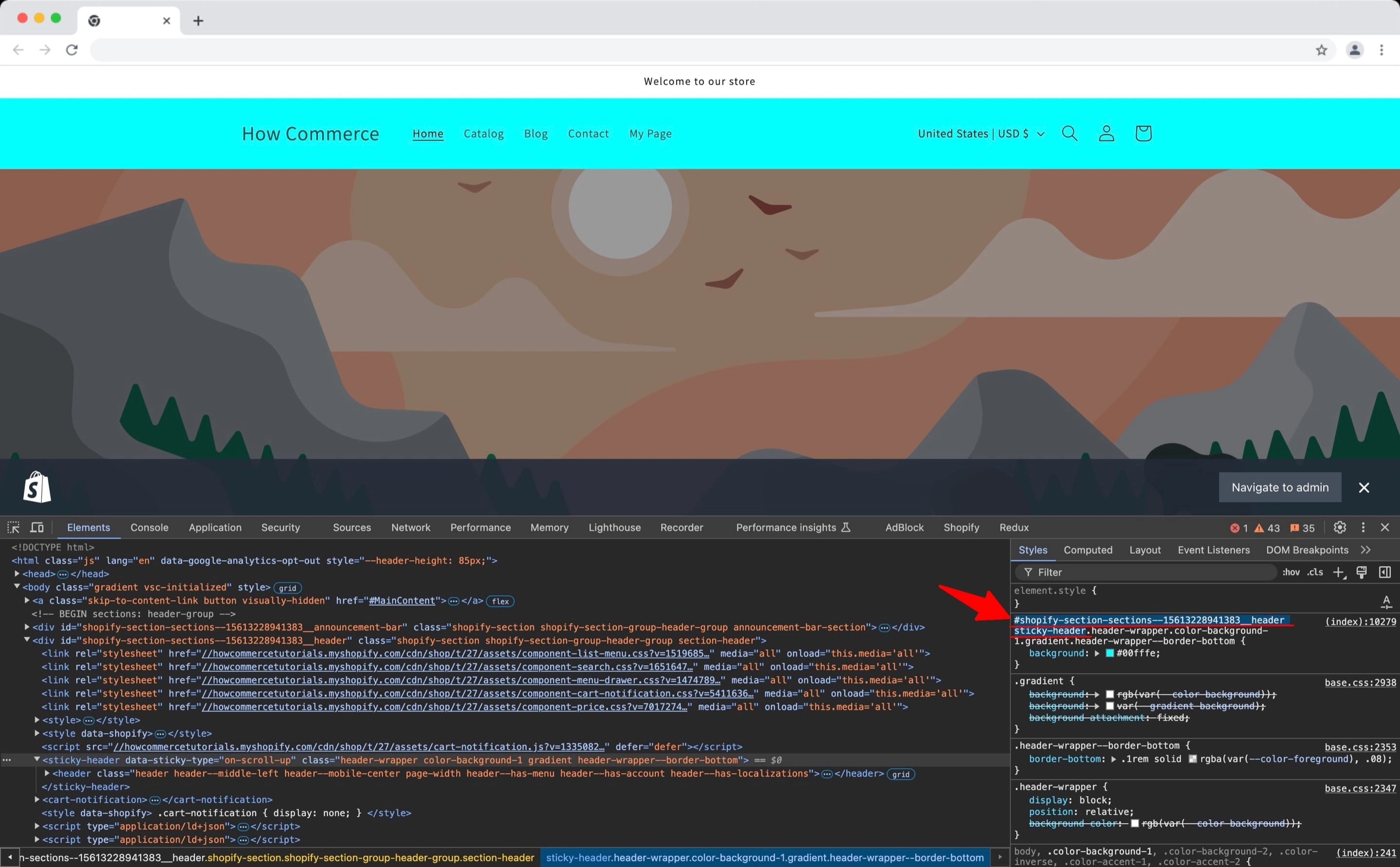Click the How Commerce store title
The width and height of the screenshot is (1400, 867).
pyautogui.click(x=310, y=134)
